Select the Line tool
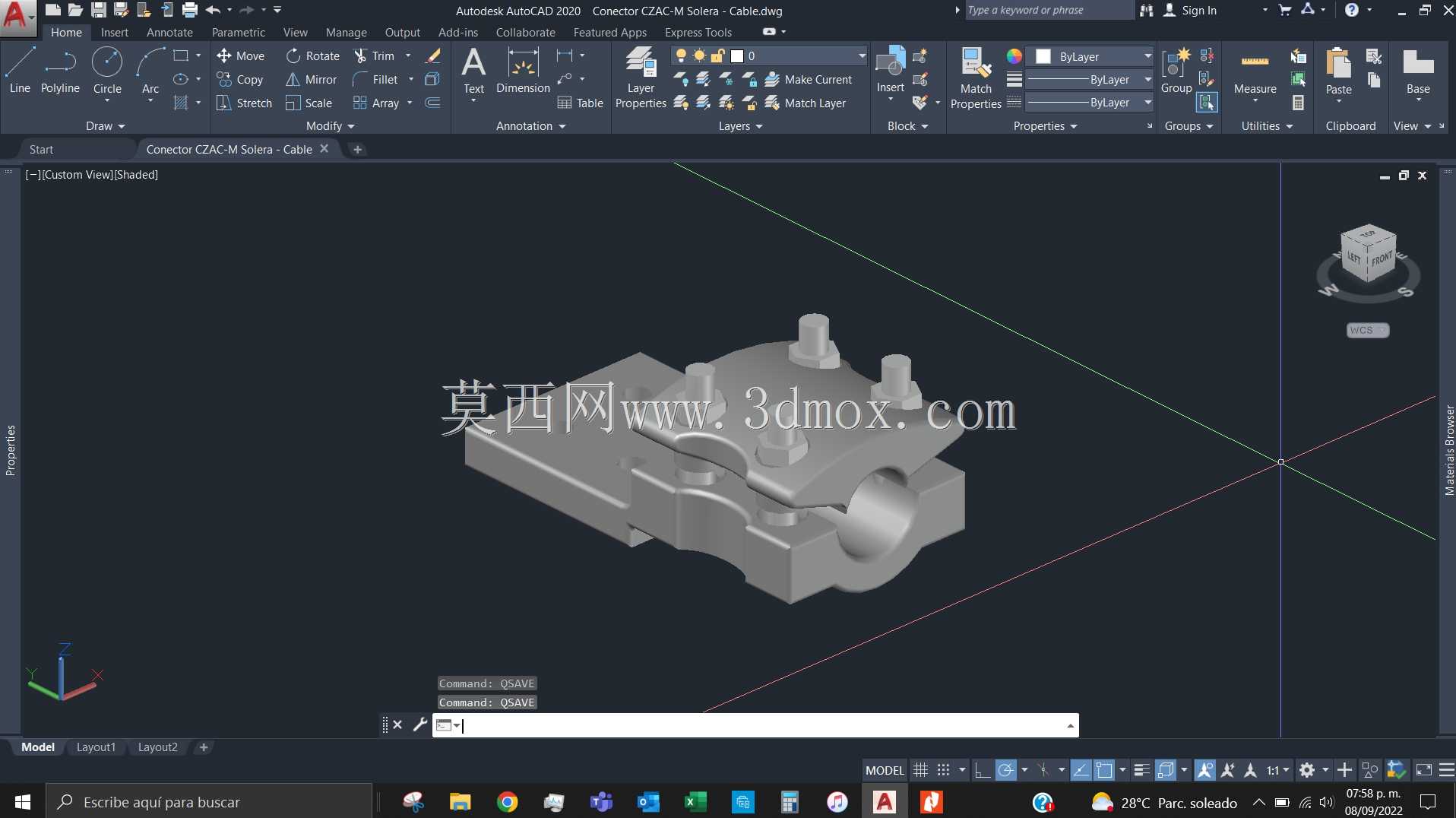This screenshot has width=1456, height=818. click(x=20, y=70)
